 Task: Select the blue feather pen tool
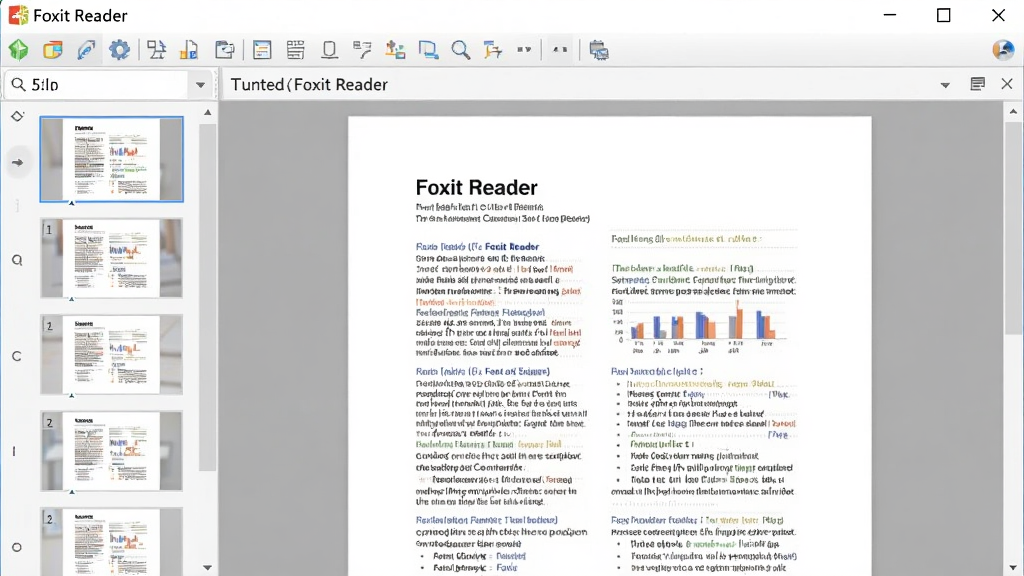[86, 50]
